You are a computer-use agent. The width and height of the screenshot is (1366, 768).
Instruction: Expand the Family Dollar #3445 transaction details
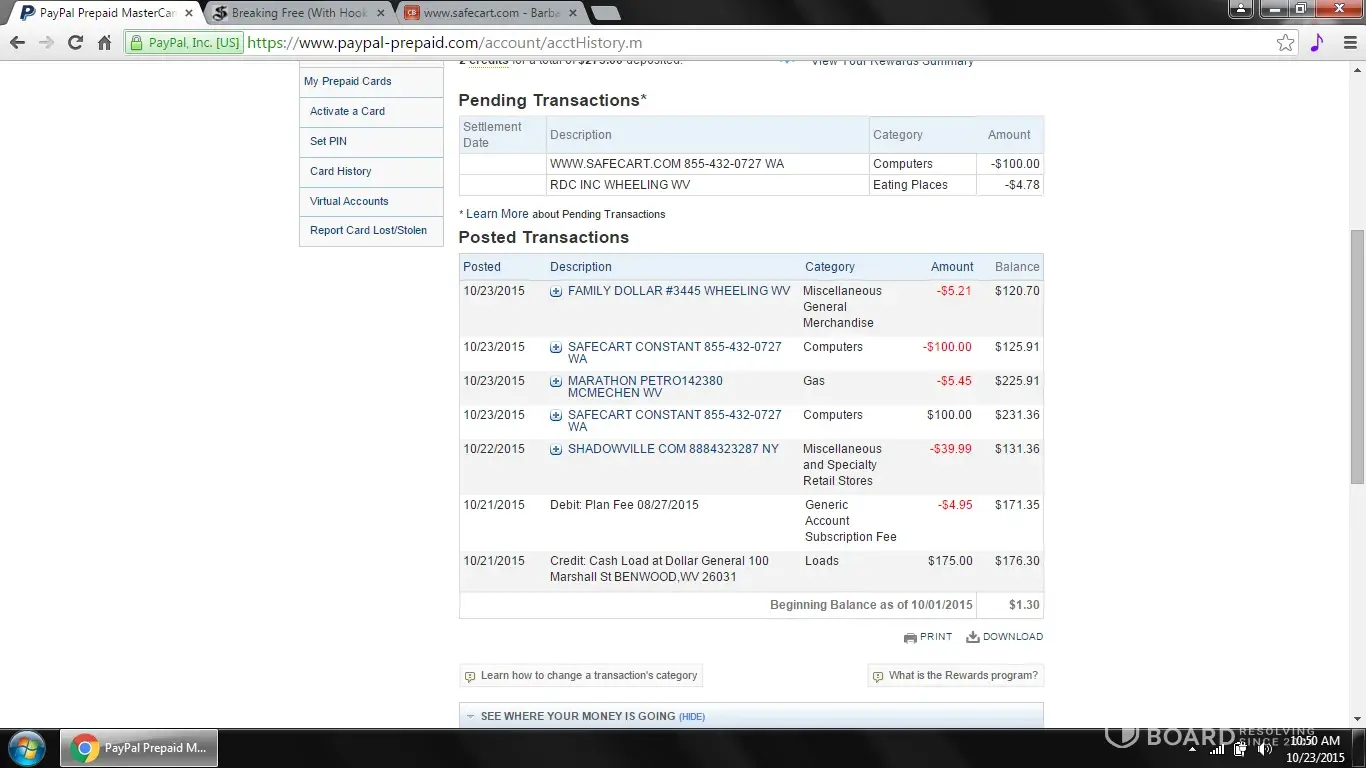[x=556, y=292]
